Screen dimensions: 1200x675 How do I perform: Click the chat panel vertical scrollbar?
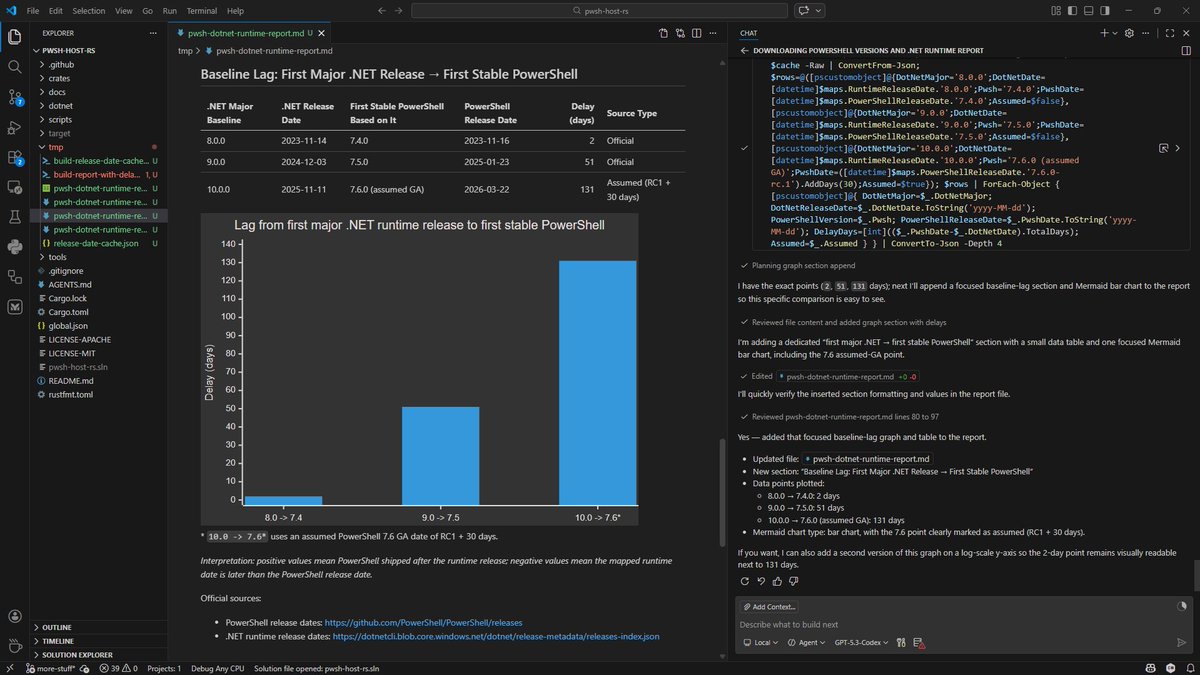pos(1195,576)
